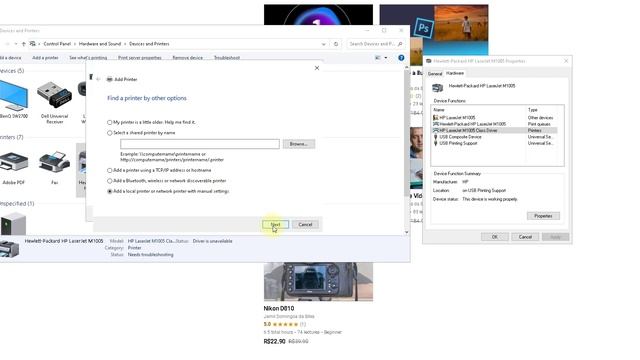
Task: Expand the address bar history dropdown
Action: point(324,44)
